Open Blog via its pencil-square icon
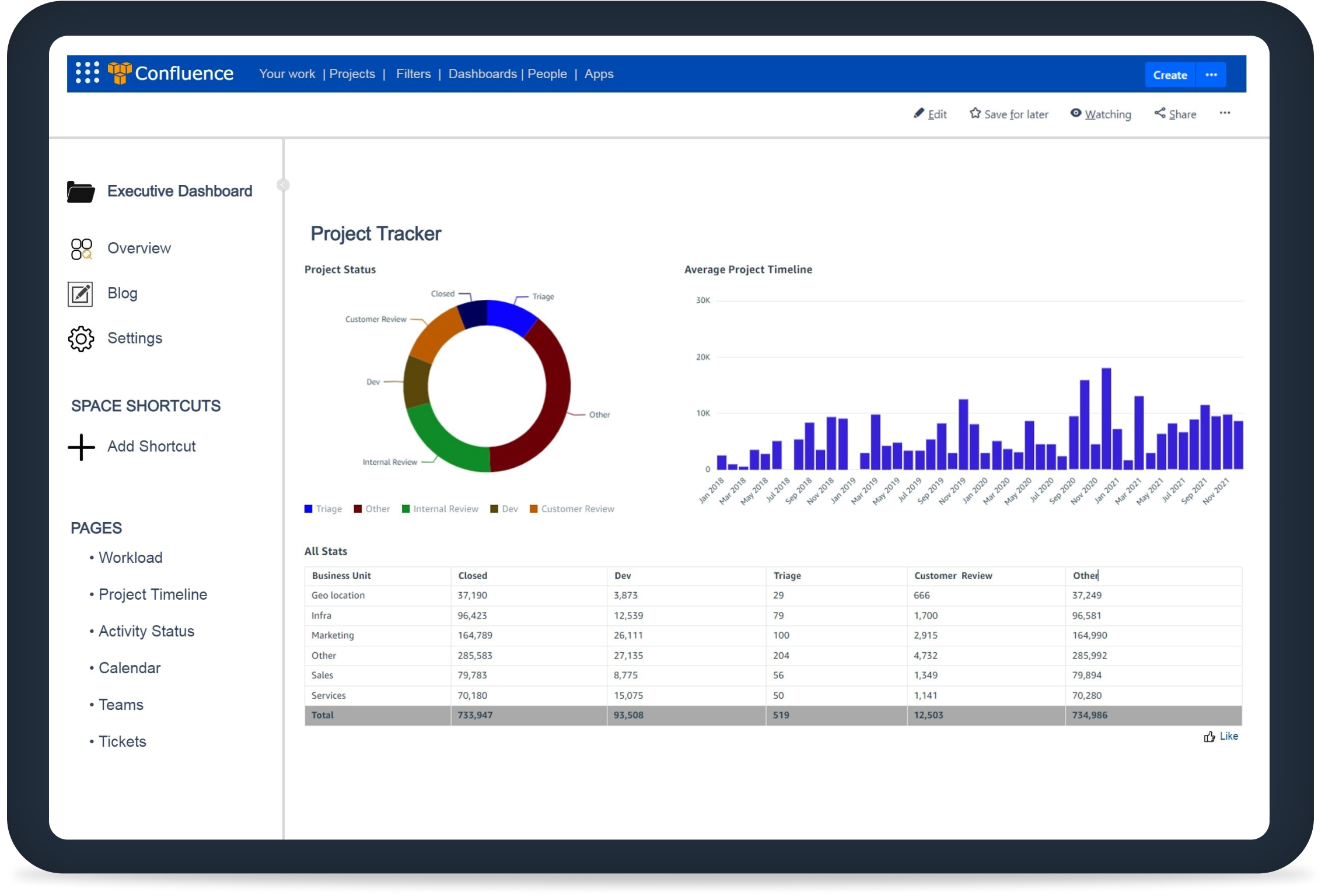The width and height of the screenshot is (1325, 896). coord(81,294)
